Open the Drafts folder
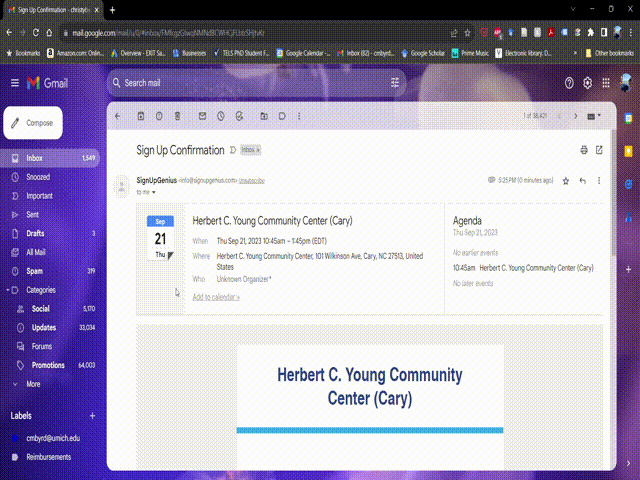 tap(35, 233)
